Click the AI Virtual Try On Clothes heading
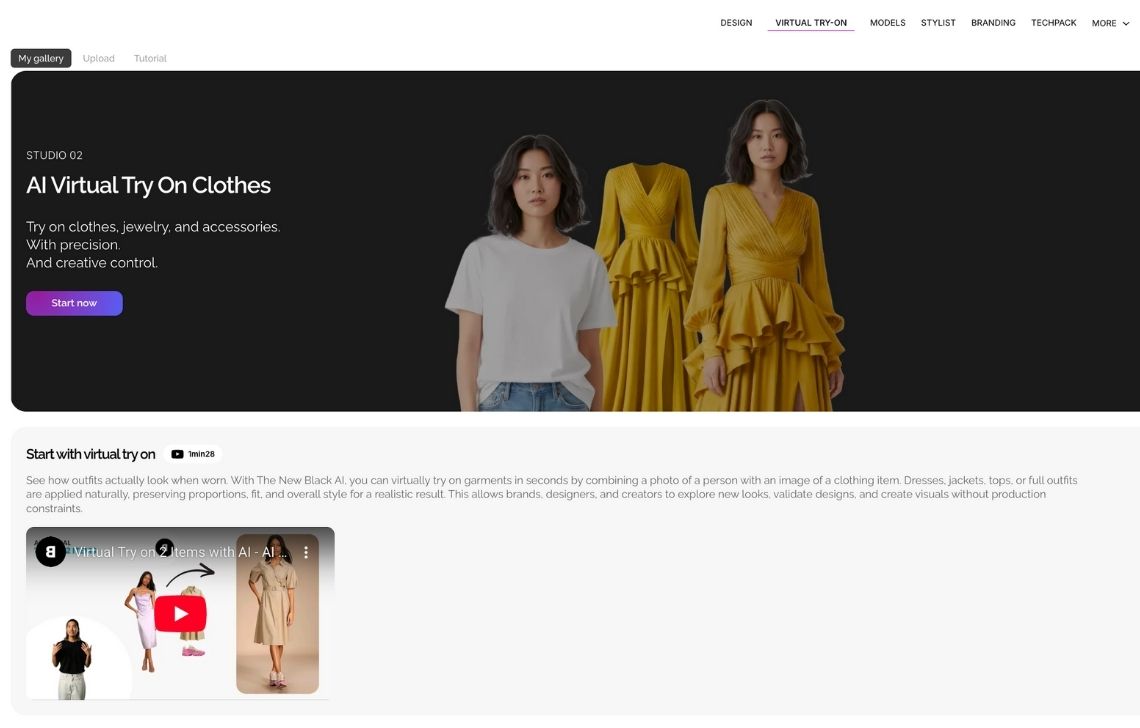Screen dimensions: 1140x728 (x=148, y=186)
